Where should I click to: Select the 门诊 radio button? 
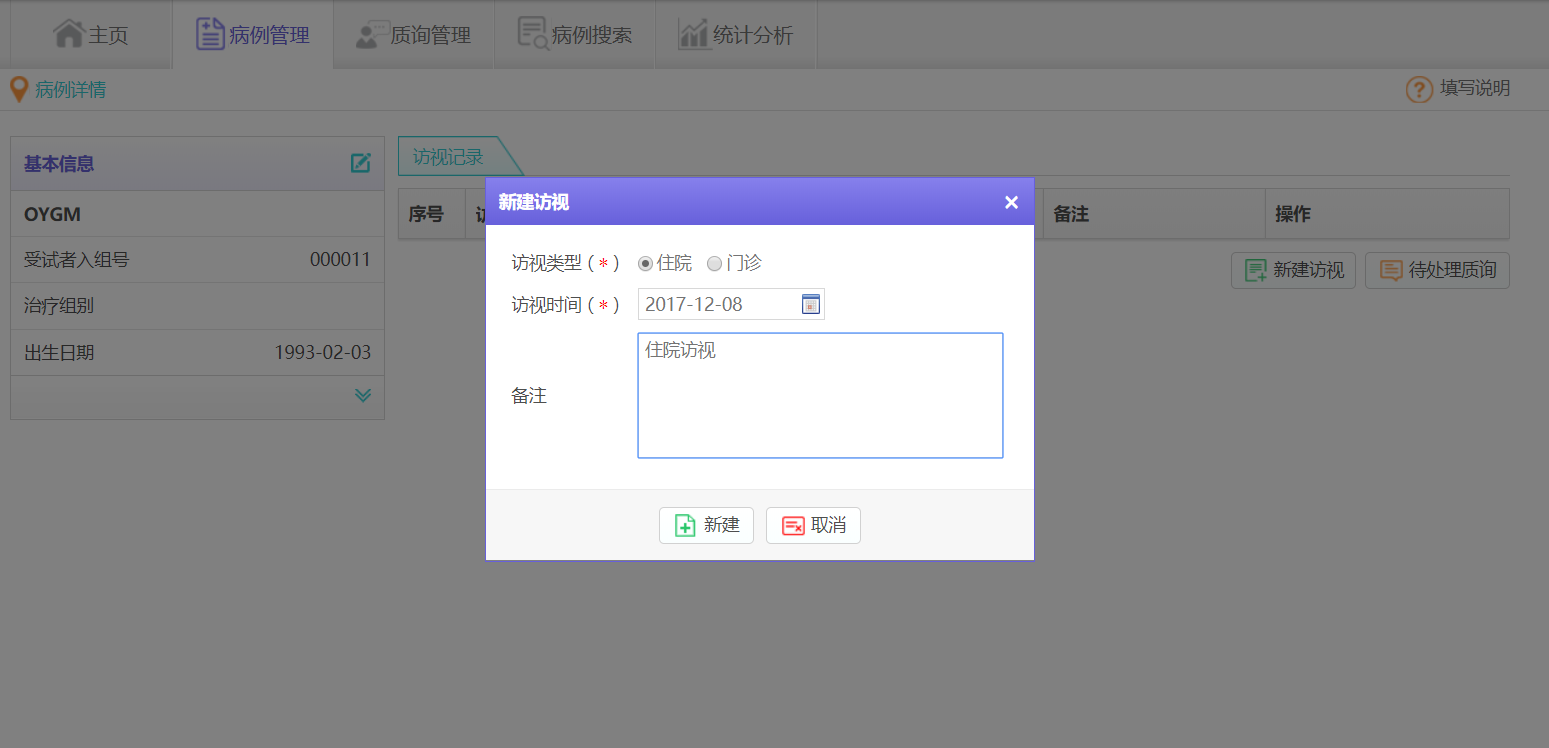coord(714,264)
